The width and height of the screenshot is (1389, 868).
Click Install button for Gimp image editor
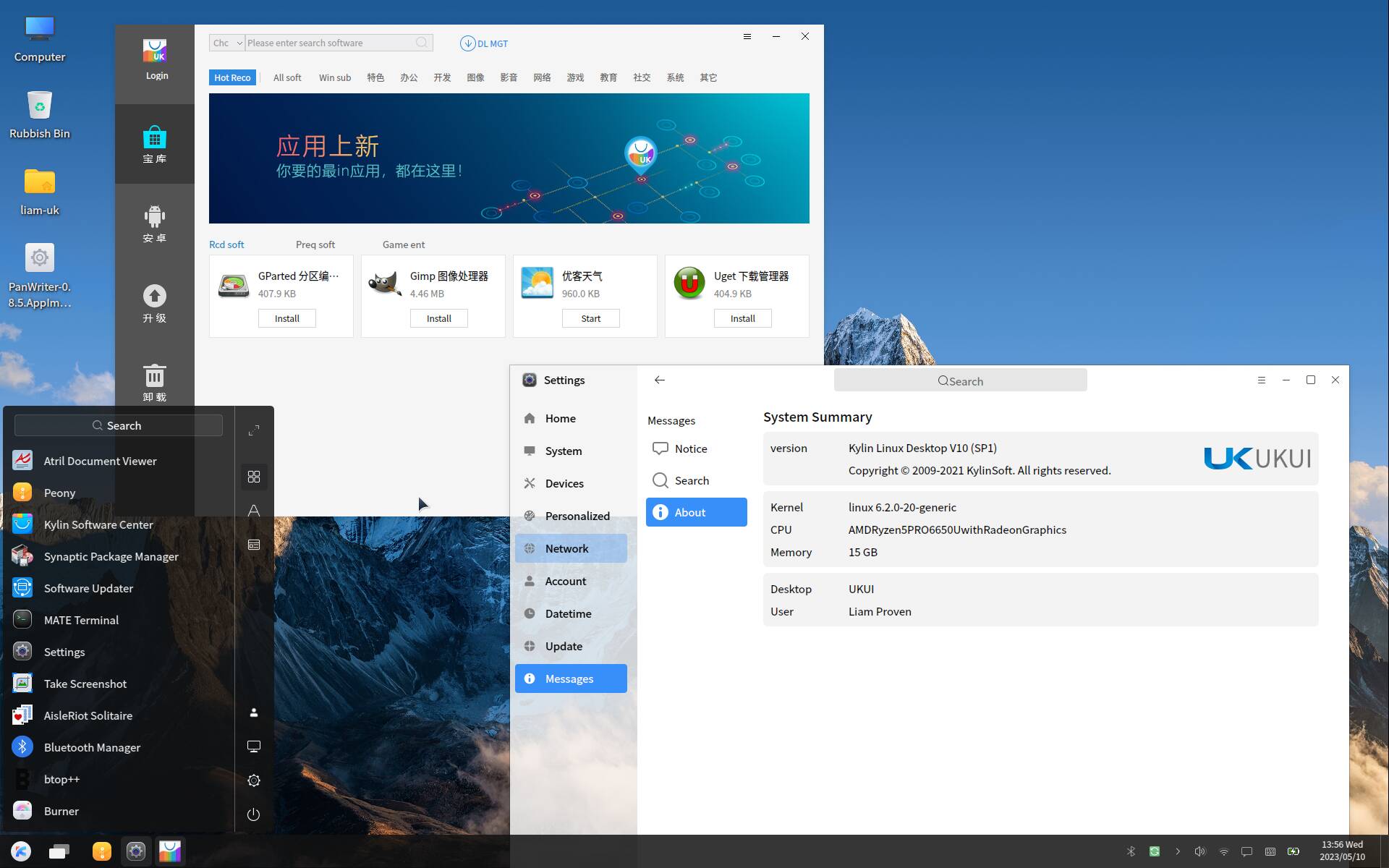[438, 317]
